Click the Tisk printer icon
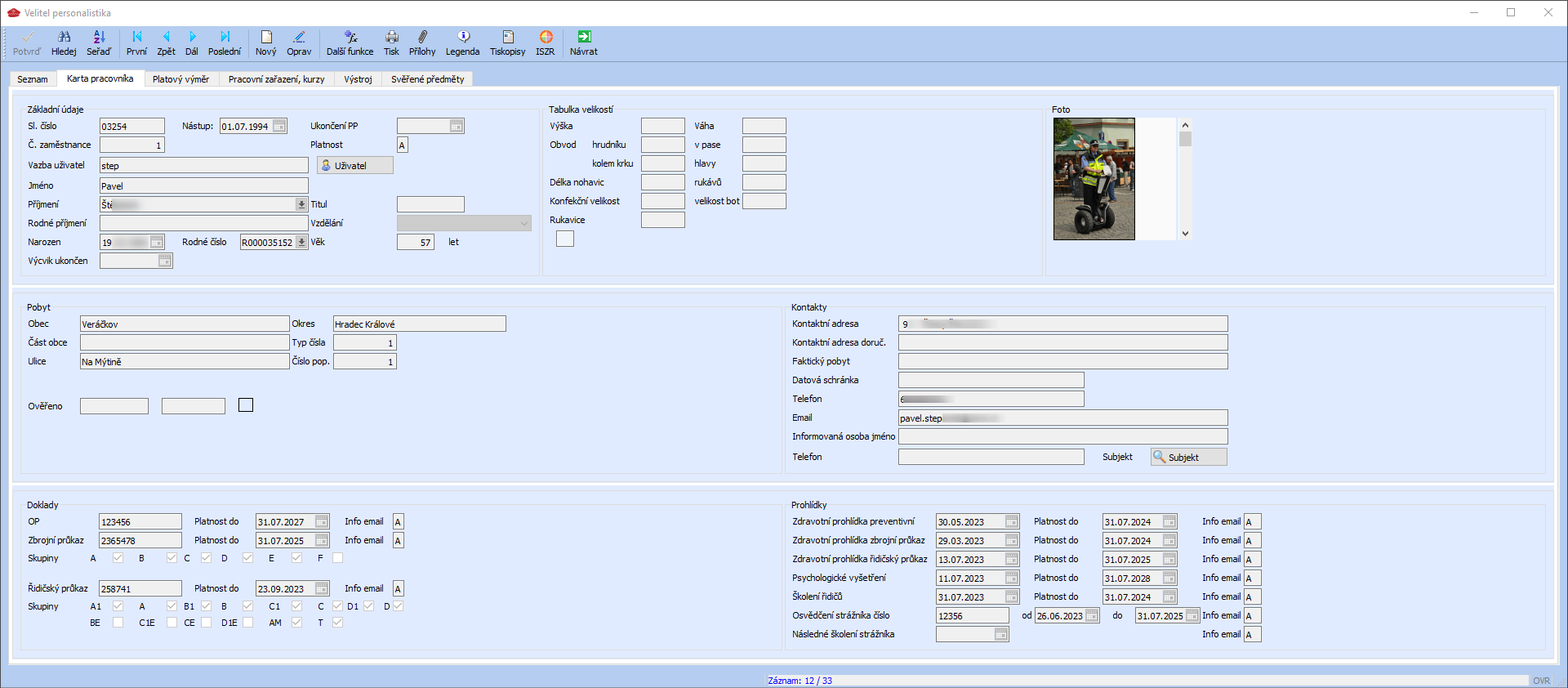This screenshot has width=1568, height=688. 392,43
